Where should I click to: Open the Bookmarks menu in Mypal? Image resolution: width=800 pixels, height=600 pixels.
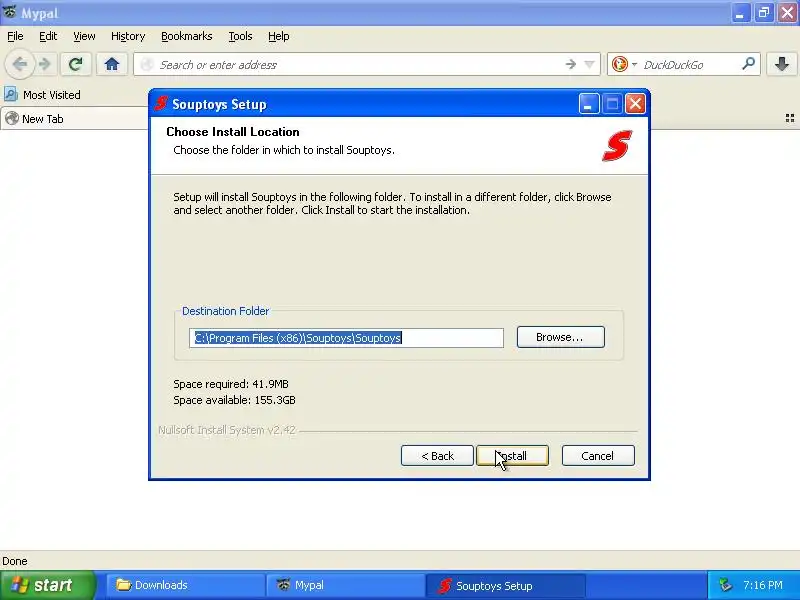click(186, 36)
